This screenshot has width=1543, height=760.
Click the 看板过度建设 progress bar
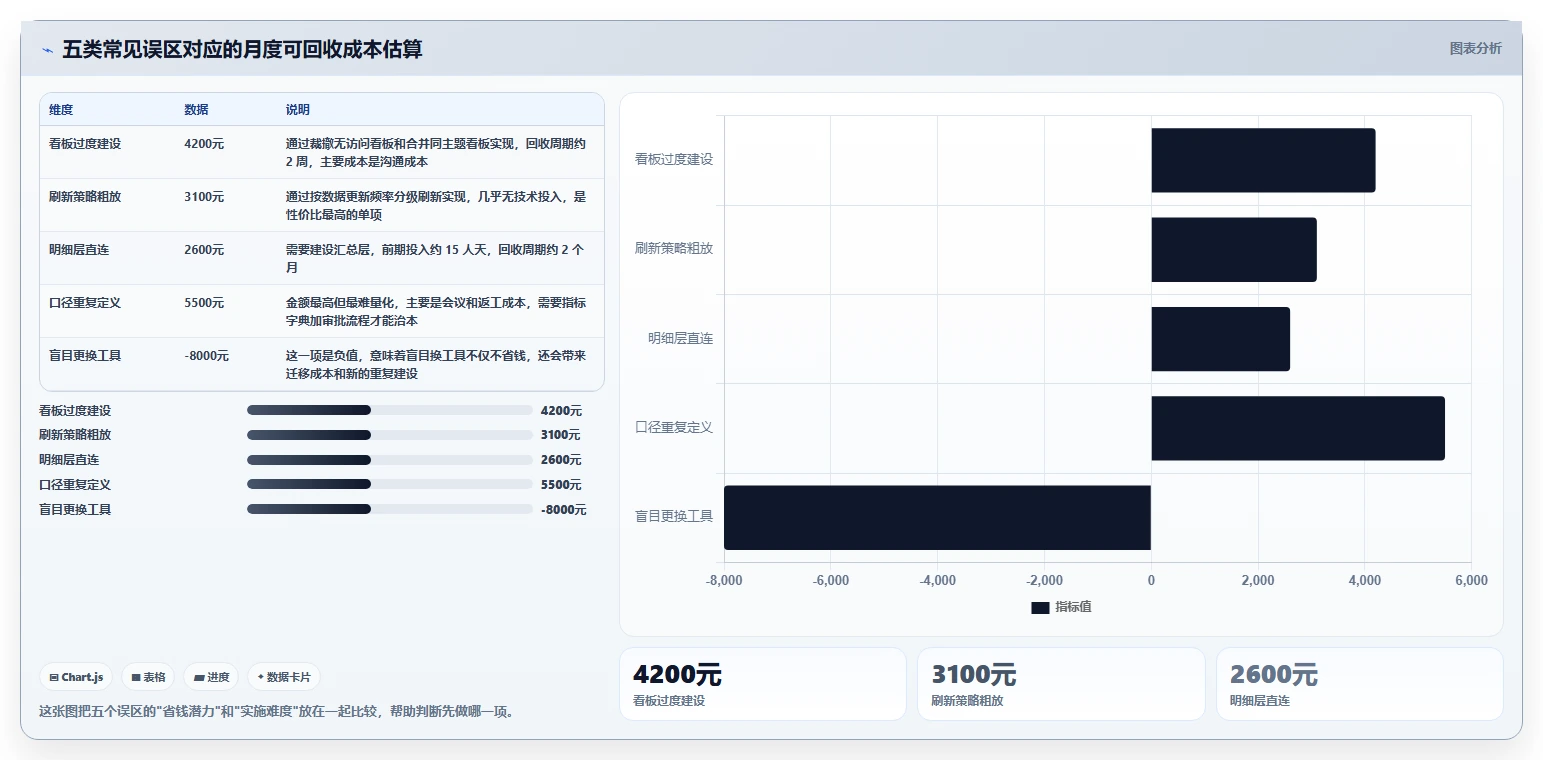390,410
